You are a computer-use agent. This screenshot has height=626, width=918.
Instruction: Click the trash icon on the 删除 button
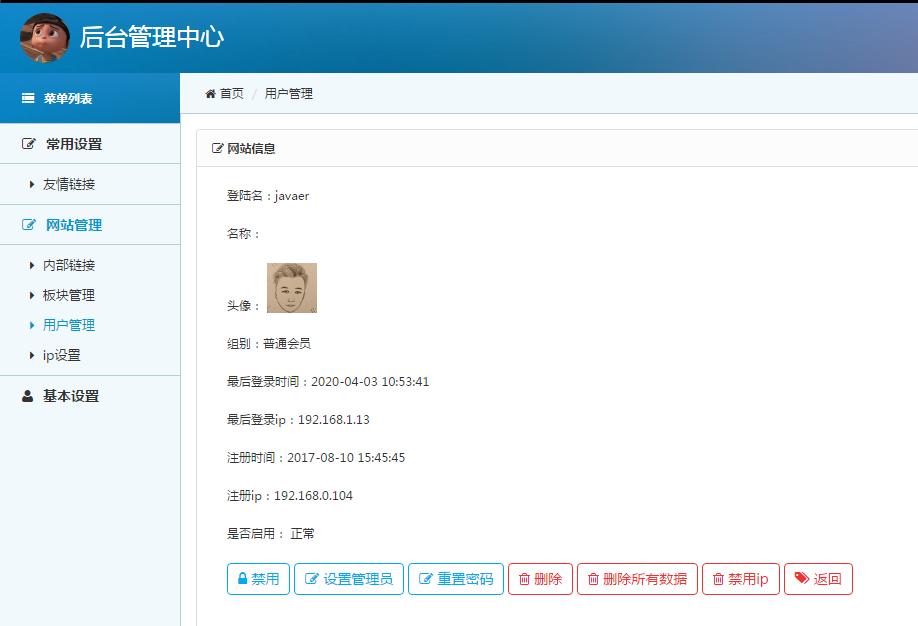point(524,578)
